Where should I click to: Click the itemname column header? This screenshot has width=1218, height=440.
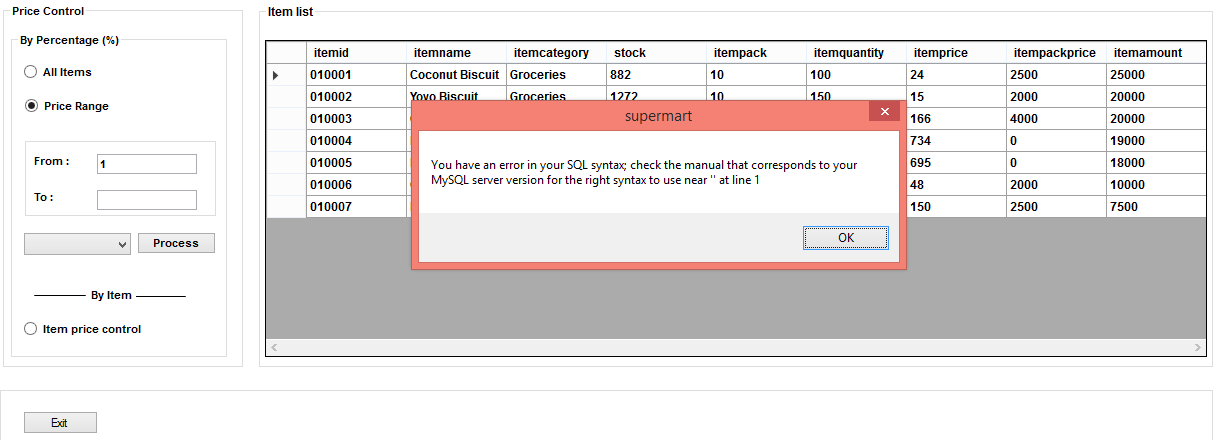tap(456, 53)
